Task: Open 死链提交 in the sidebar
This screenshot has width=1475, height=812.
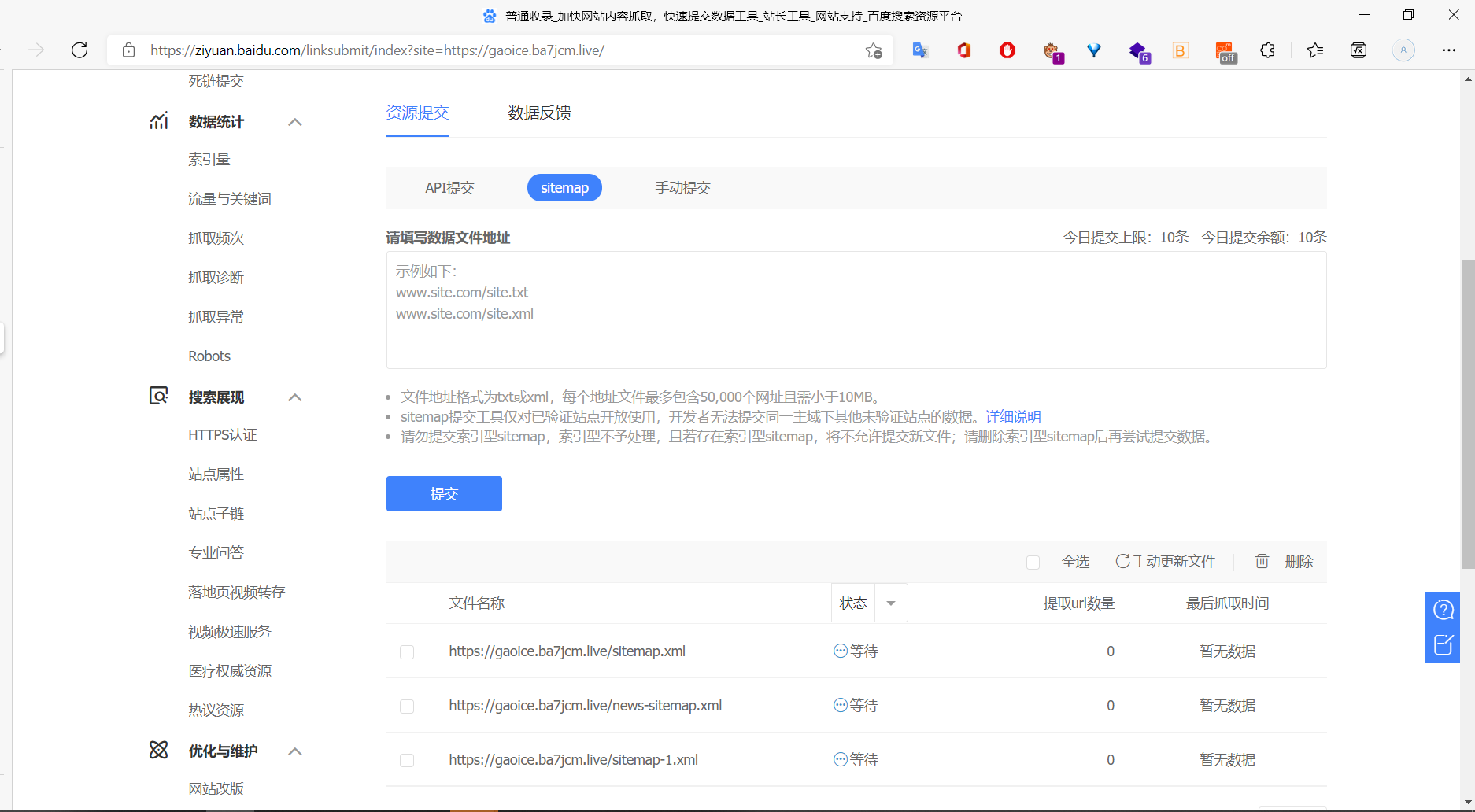Action: [216, 81]
